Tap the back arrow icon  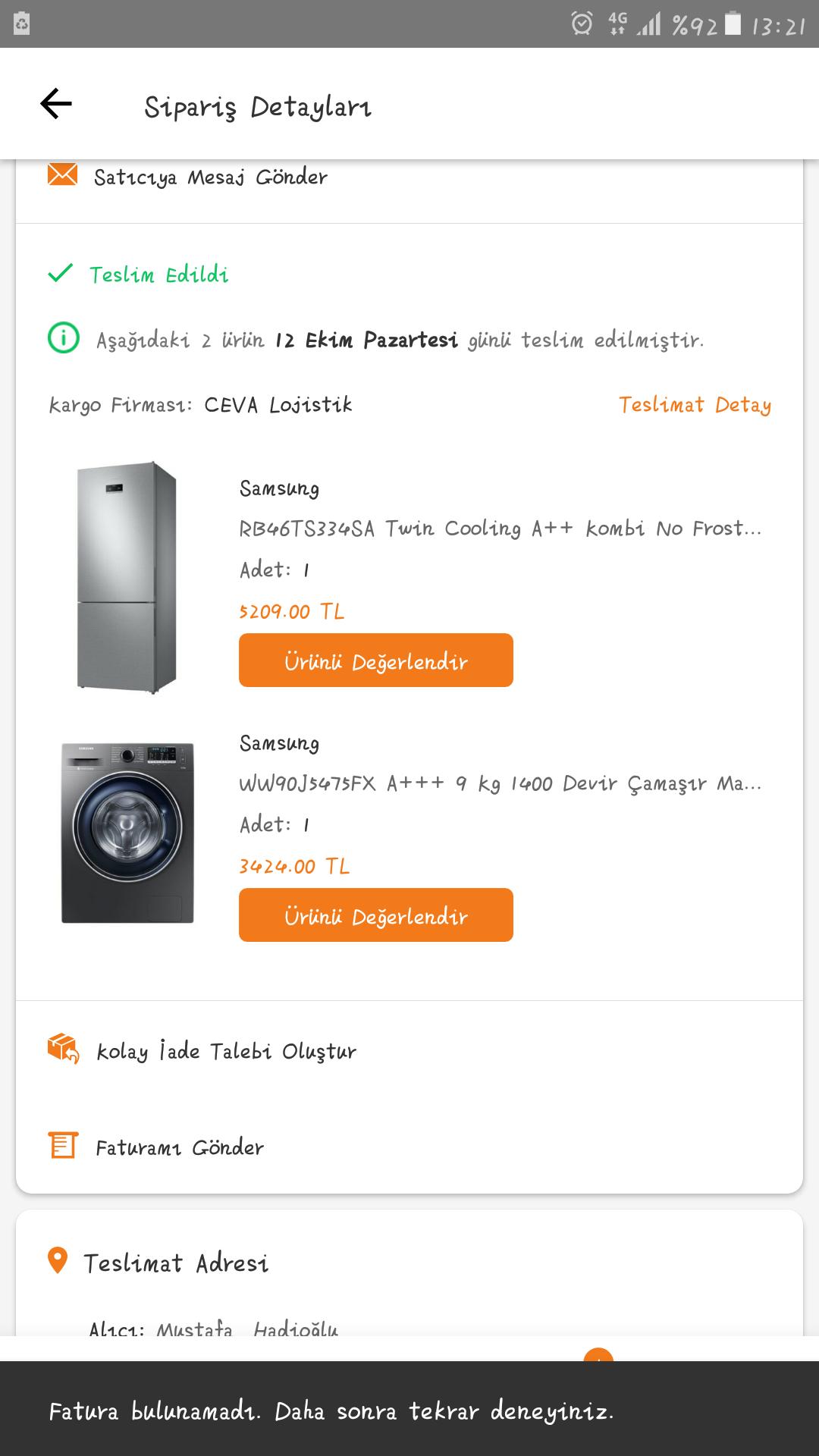point(56,104)
